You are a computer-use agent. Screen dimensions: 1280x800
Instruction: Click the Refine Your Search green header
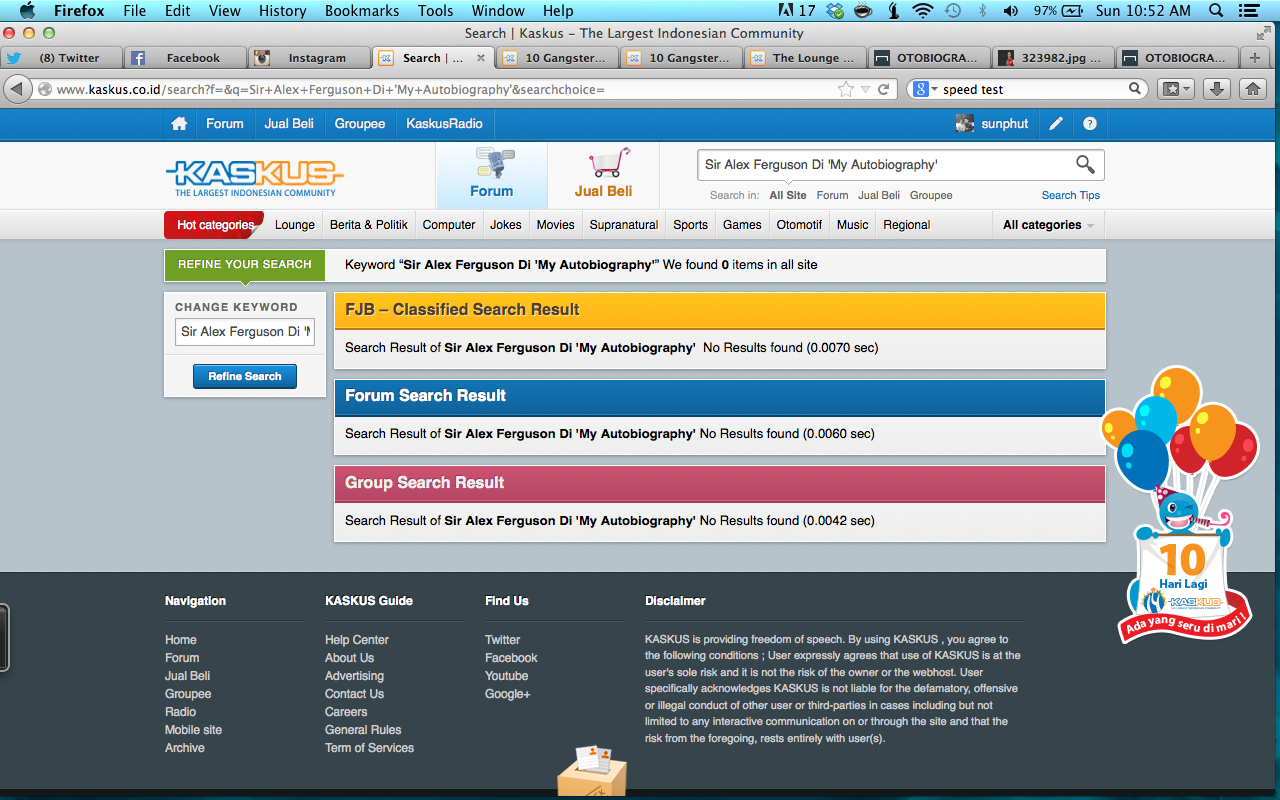coord(245,265)
